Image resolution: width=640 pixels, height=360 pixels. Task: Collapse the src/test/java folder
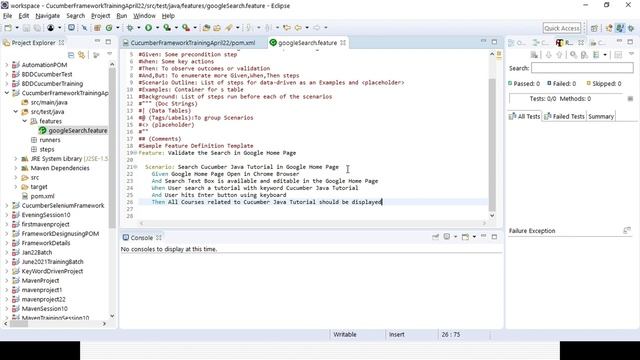point(16,112)
